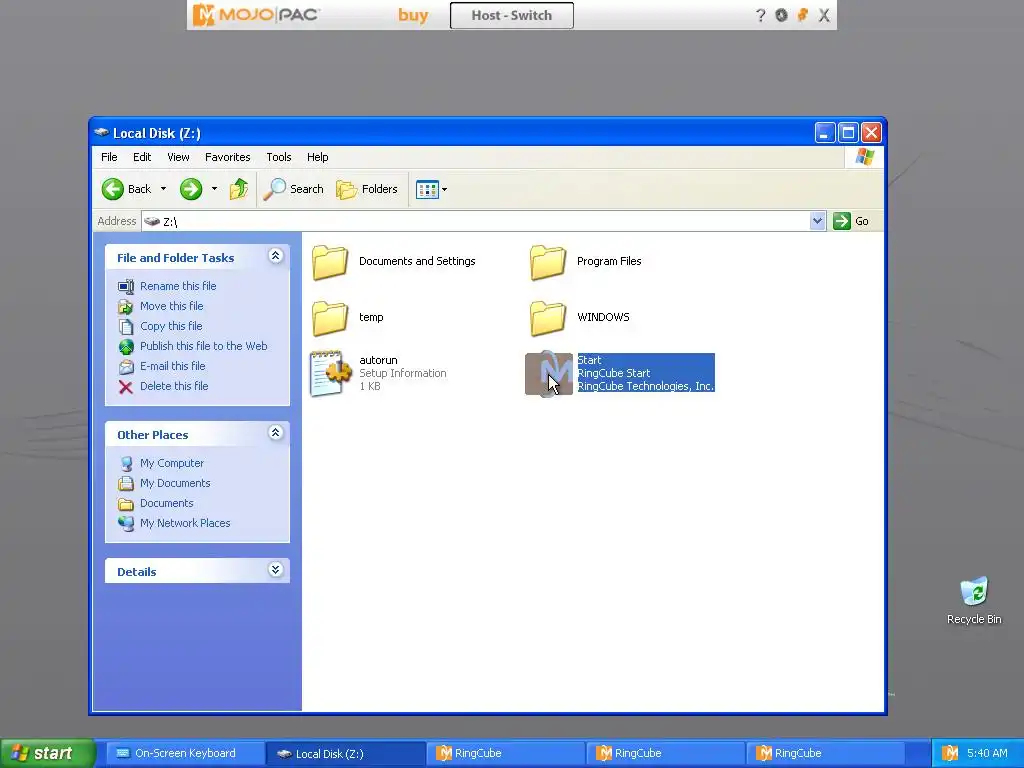Viewport: 1024px width, 768px height.
Task: Open the View menu
Action: tap(178, 157)
